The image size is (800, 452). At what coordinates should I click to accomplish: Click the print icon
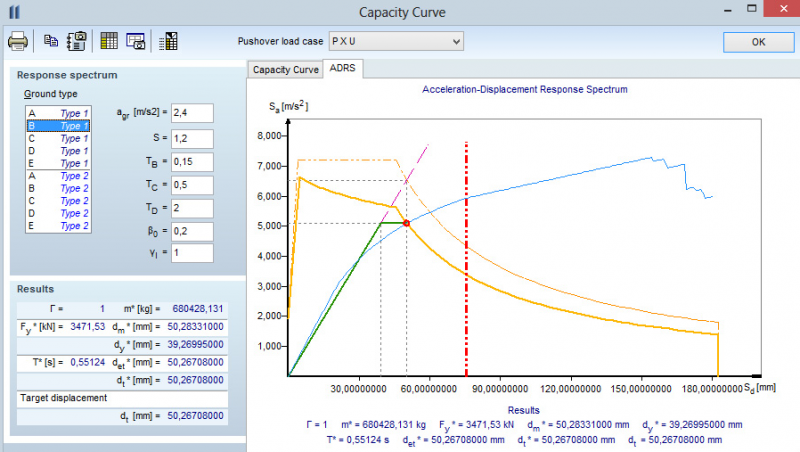pyautogui.click(x=18, y=41)
